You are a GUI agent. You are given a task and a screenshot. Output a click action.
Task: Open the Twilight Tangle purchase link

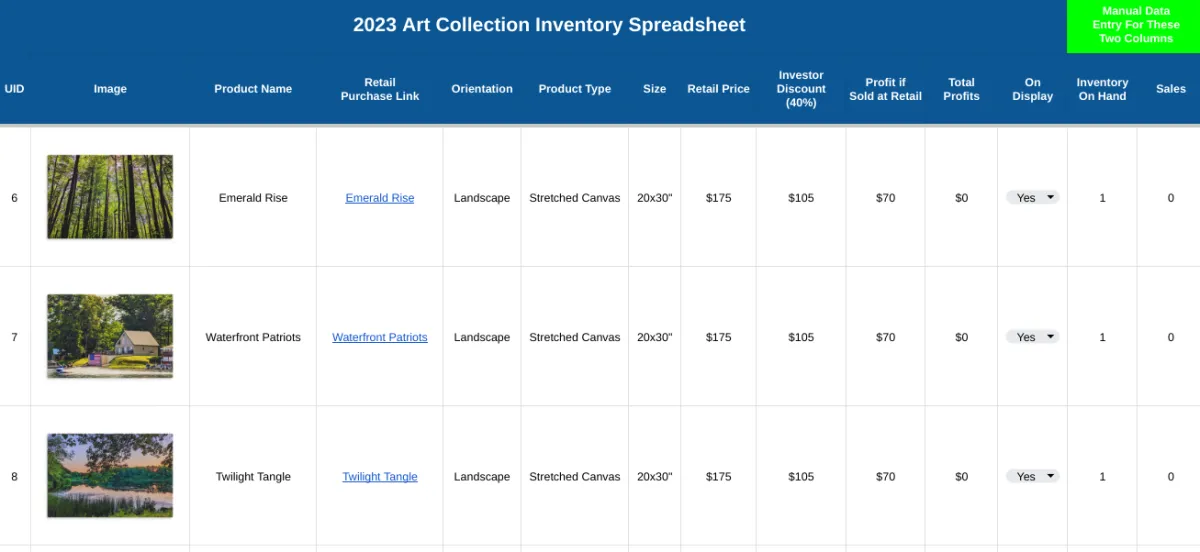[x=380, y=477]
